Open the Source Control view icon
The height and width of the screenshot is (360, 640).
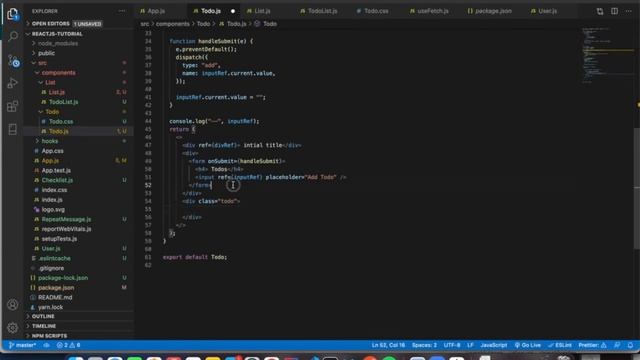[x=13, y=61]
